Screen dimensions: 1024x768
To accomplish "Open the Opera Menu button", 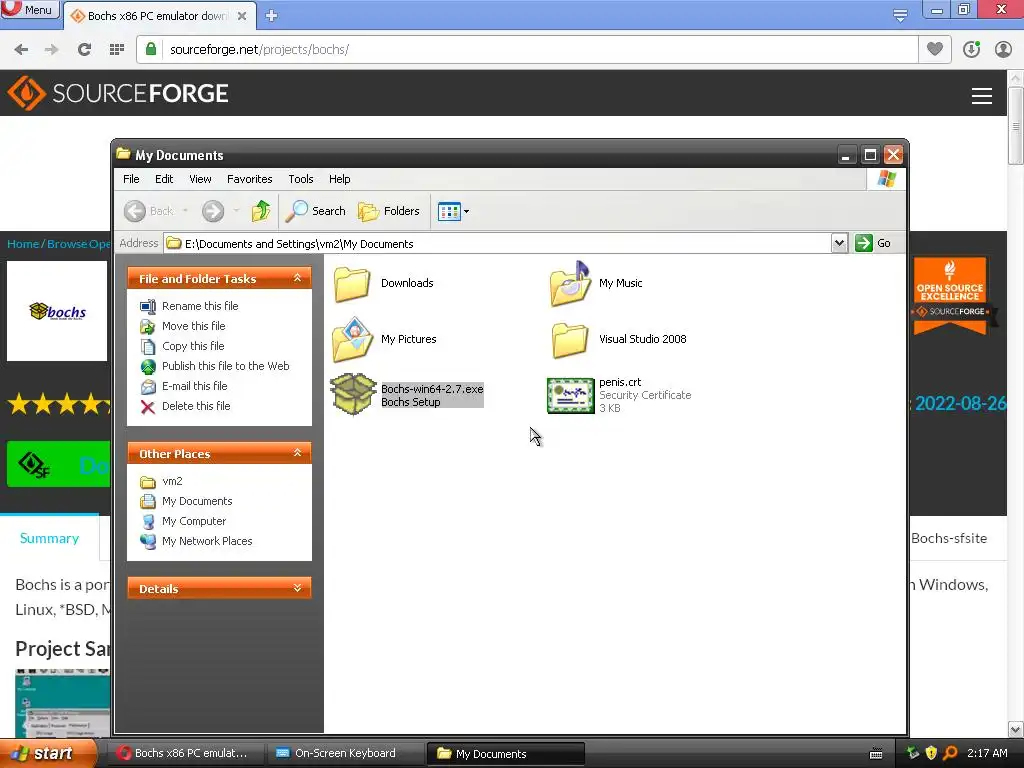I will click(x=29, y=10).
